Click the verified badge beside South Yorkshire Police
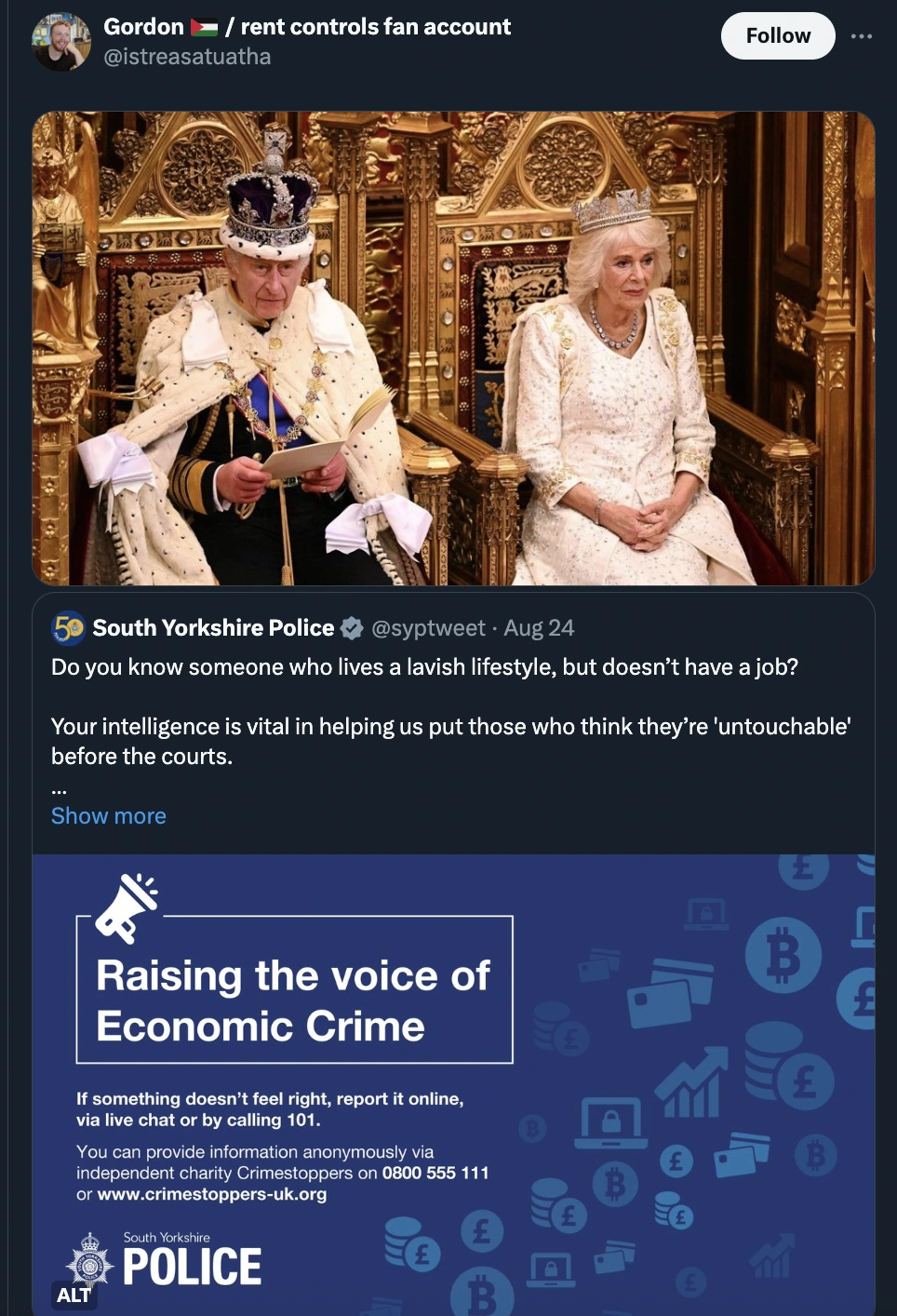 (x=352, y=628)
